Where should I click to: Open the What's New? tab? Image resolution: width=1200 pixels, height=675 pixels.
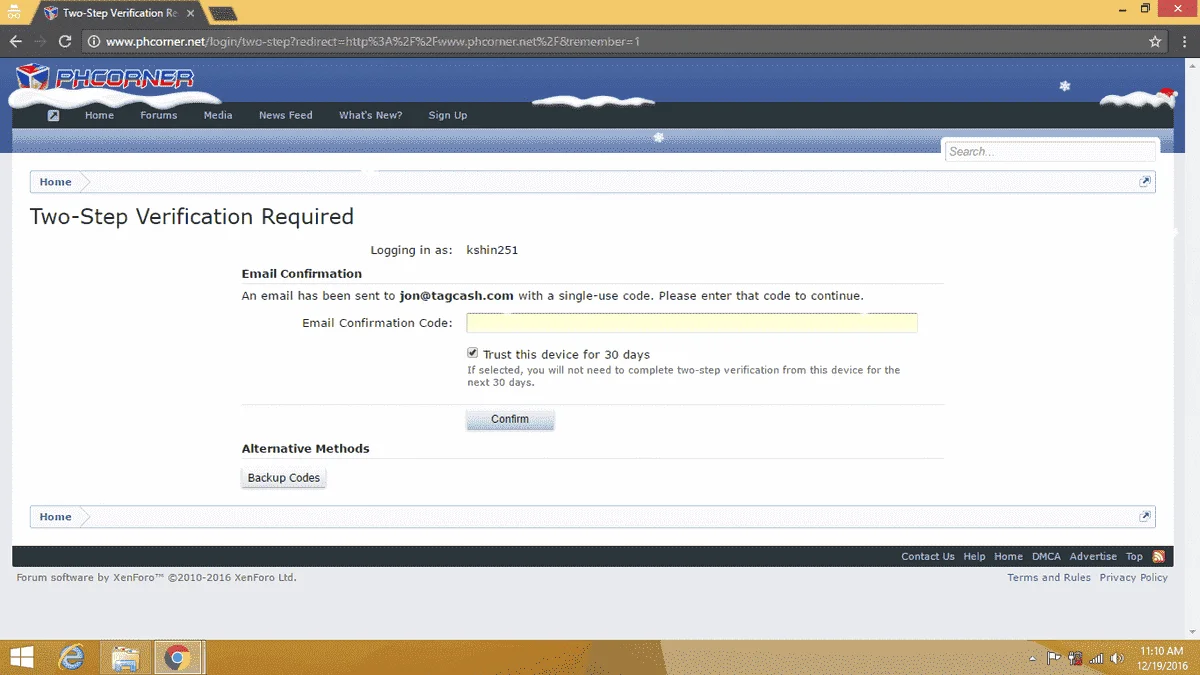pyautogui.click(x=370, y=115)
